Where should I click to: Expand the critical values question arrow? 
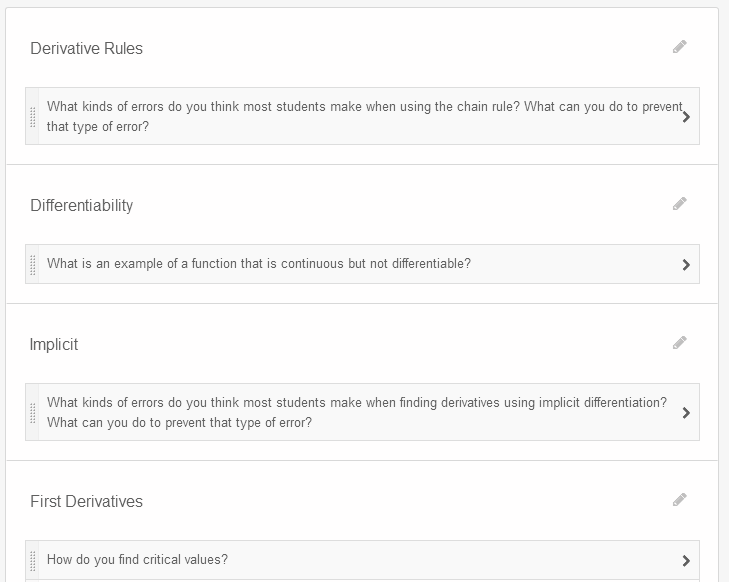(686, 561)
